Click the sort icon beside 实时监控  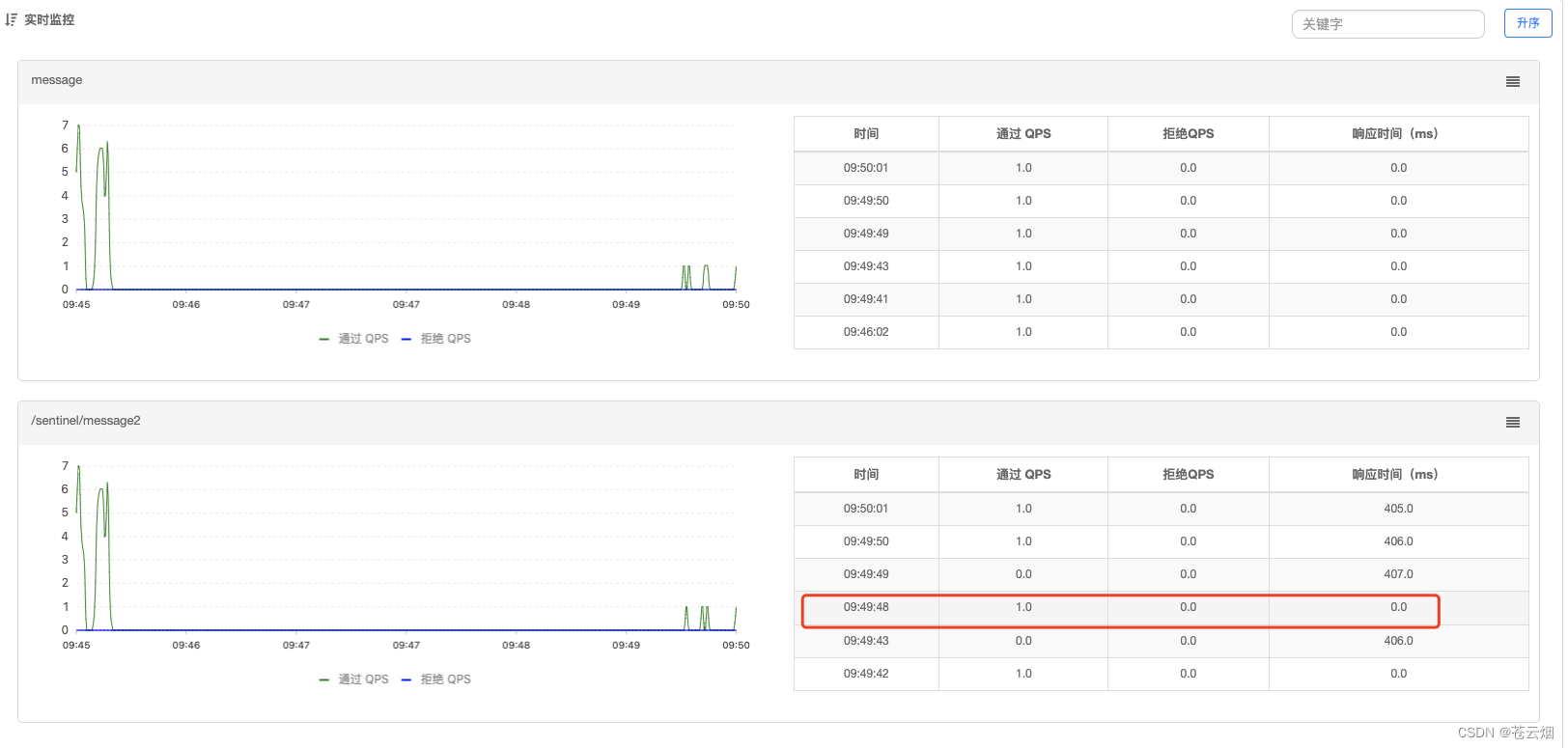pos(12,19)
